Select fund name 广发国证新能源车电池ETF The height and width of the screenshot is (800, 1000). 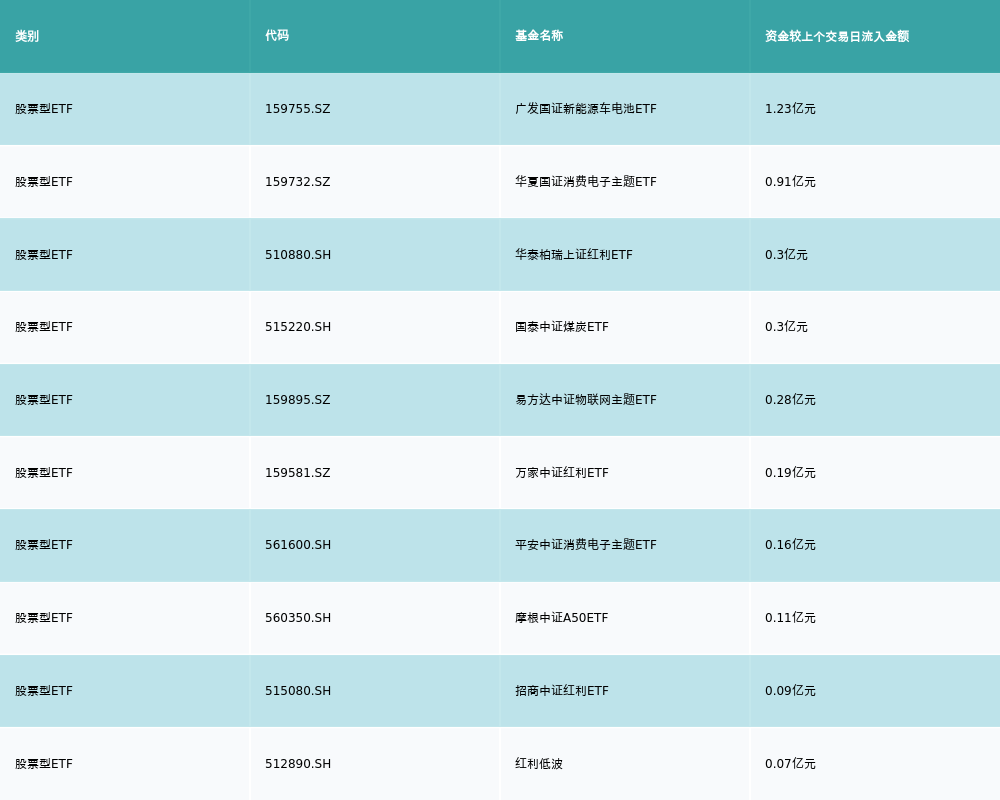tap(585, 109)
